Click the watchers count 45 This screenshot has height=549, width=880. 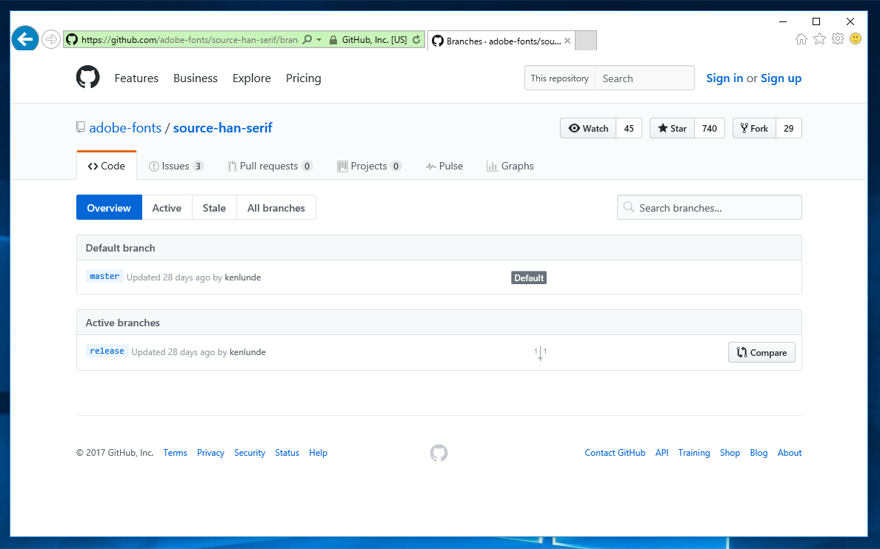click(629, 128)
